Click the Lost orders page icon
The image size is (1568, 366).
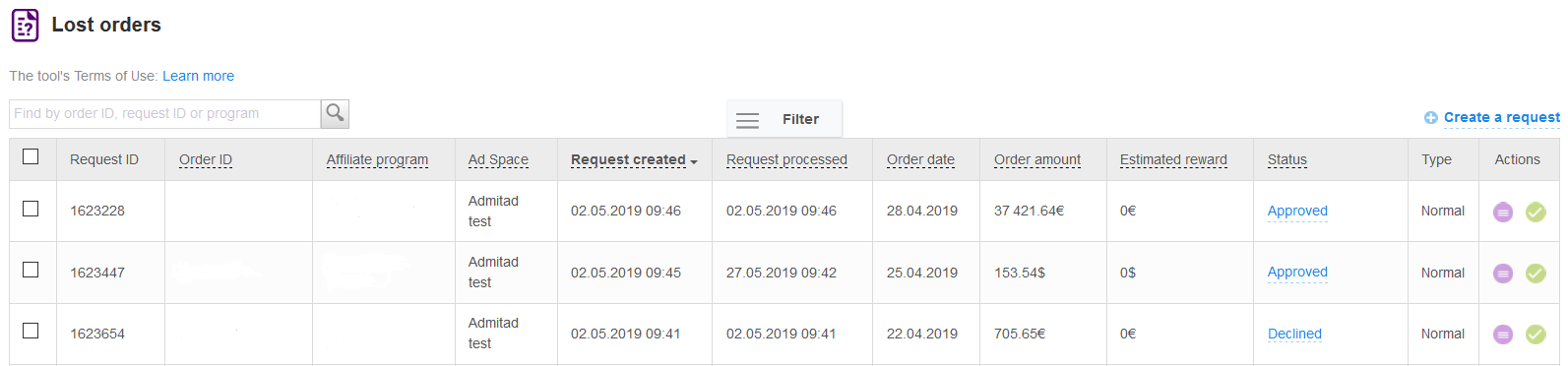[x=25, y=26]
